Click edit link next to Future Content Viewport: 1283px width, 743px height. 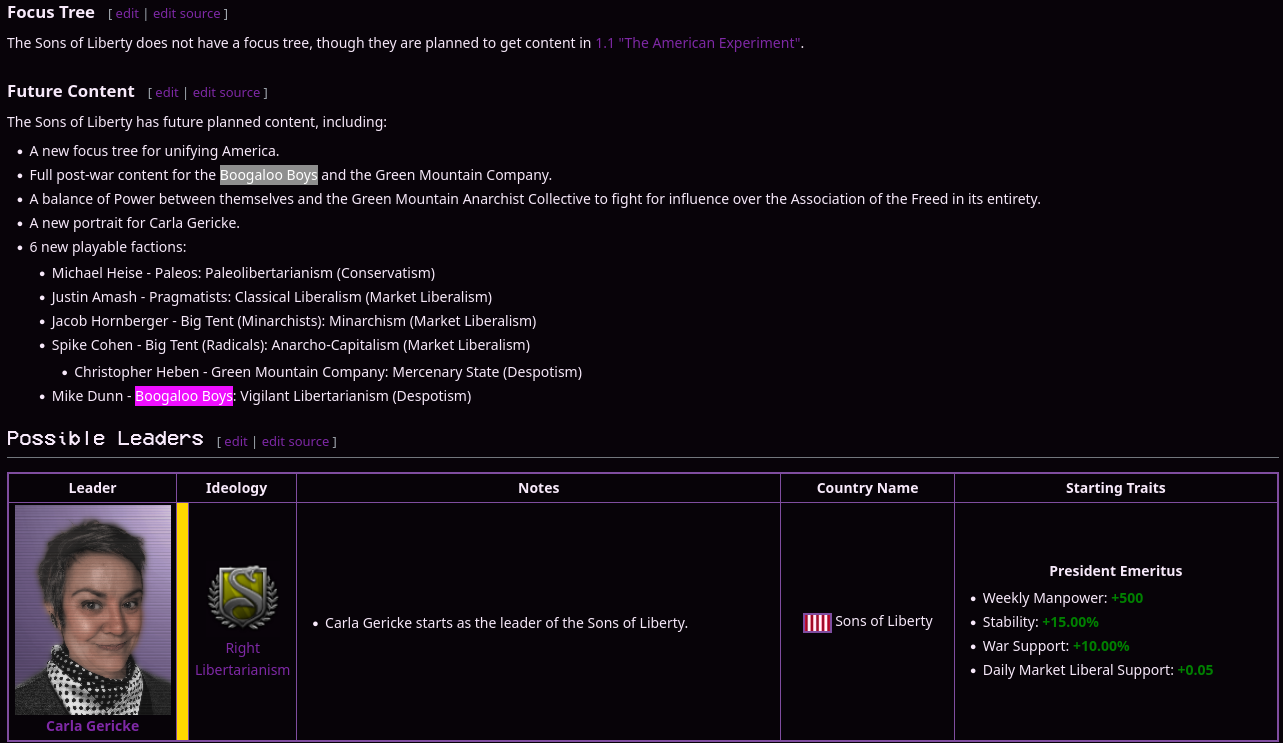pyautogui.click(x=167, y=92)
